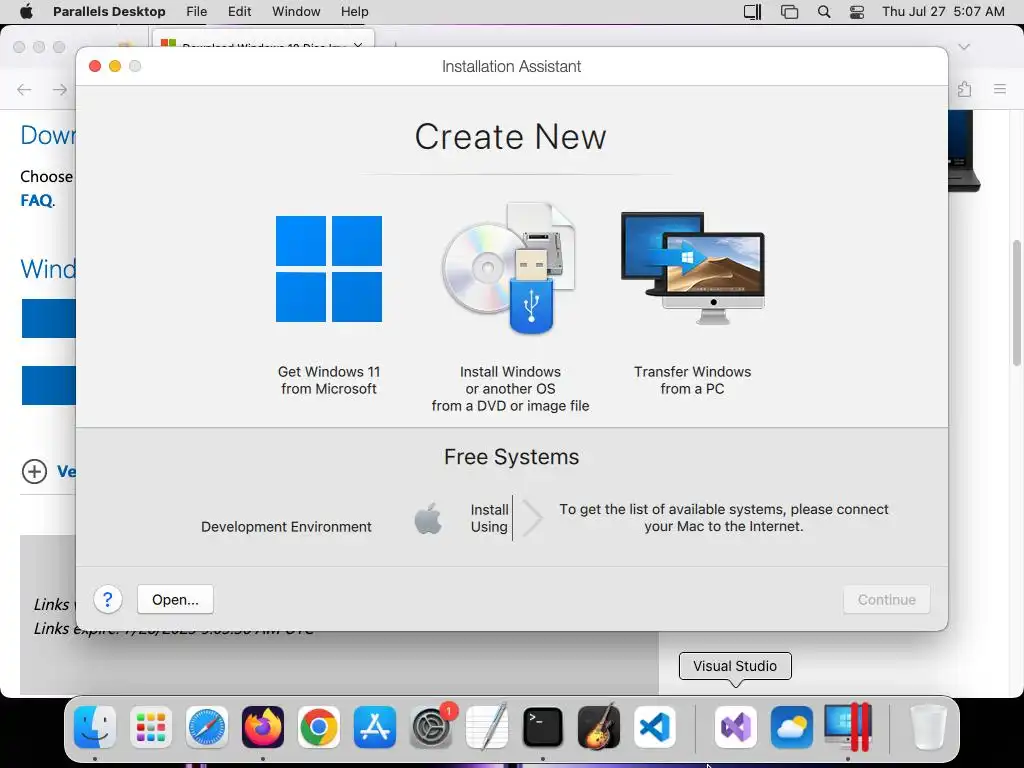Image resolution: width=1024 pixels, height=768 pixels.
Task: Launch Google Chrome from the Dock
Action: (319, 727)
